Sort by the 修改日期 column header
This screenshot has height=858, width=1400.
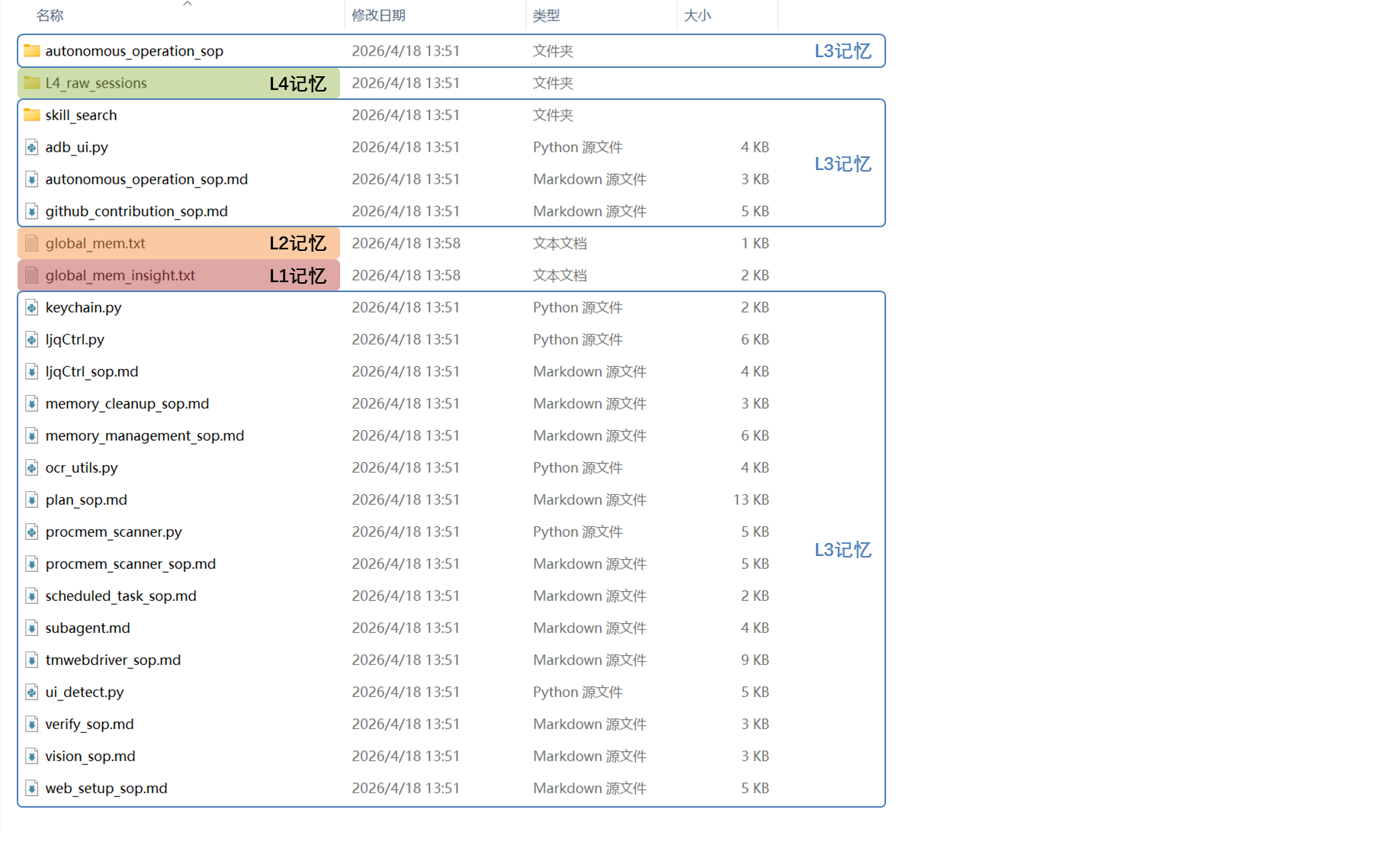(378, 15)
